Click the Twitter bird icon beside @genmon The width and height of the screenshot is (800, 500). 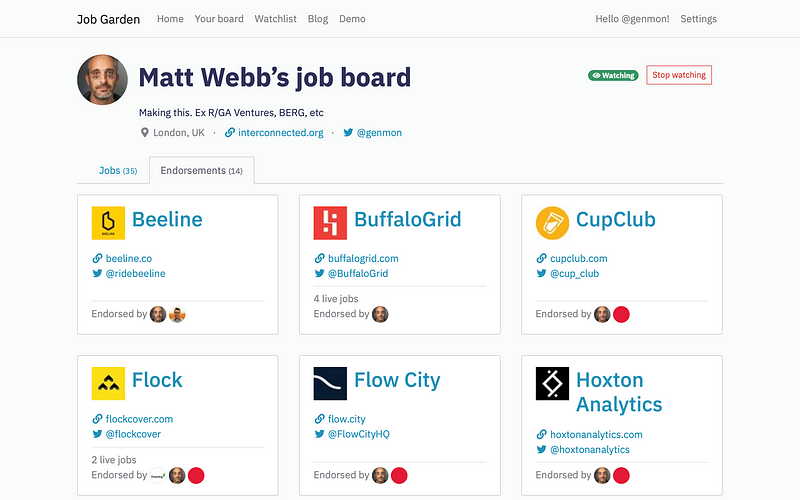click(x=348, y=133)
